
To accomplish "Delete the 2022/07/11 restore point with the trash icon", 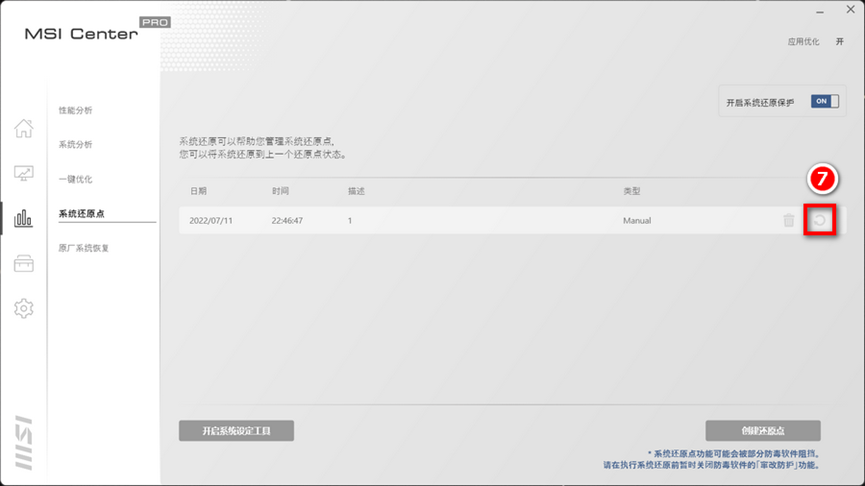I will click(x=789, y=221).
